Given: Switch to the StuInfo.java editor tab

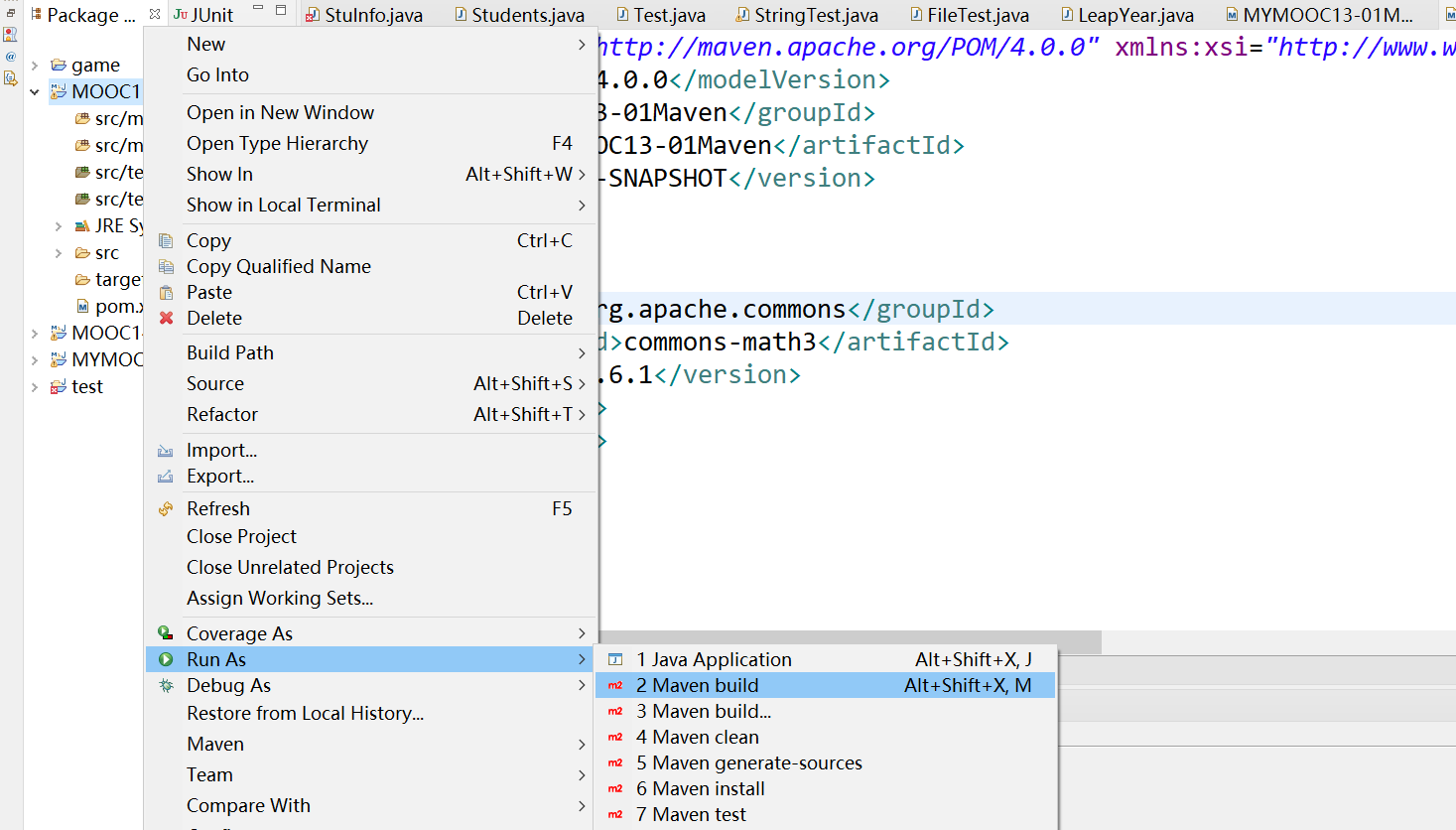Looking at the screenshot, I should tap(364, 15).
